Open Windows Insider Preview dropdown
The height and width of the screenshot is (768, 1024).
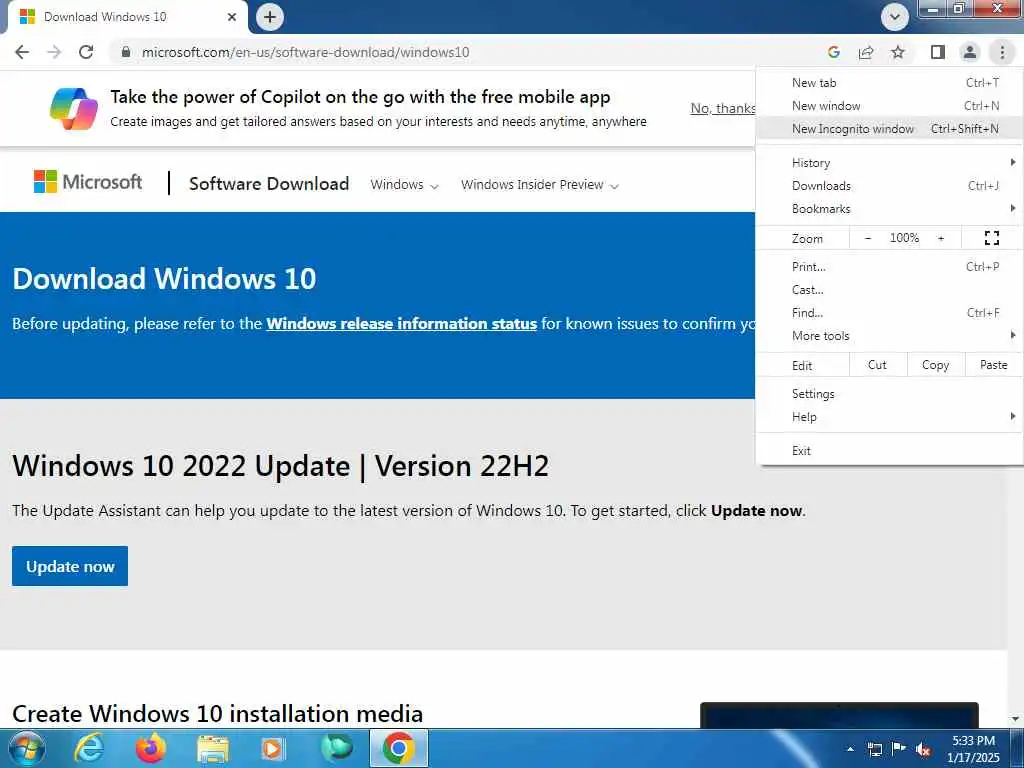click(x=539, y=185)
